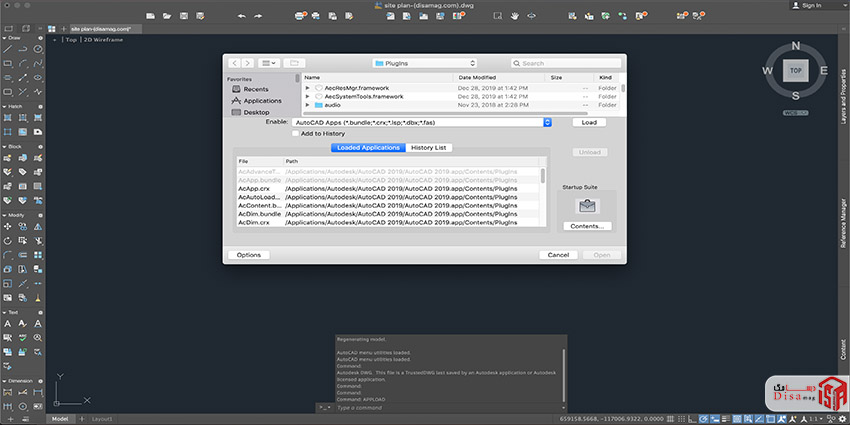The image size is (850, 425).
Task: Click the TOP face of ViewCube
Action: [x=796, y=72]
